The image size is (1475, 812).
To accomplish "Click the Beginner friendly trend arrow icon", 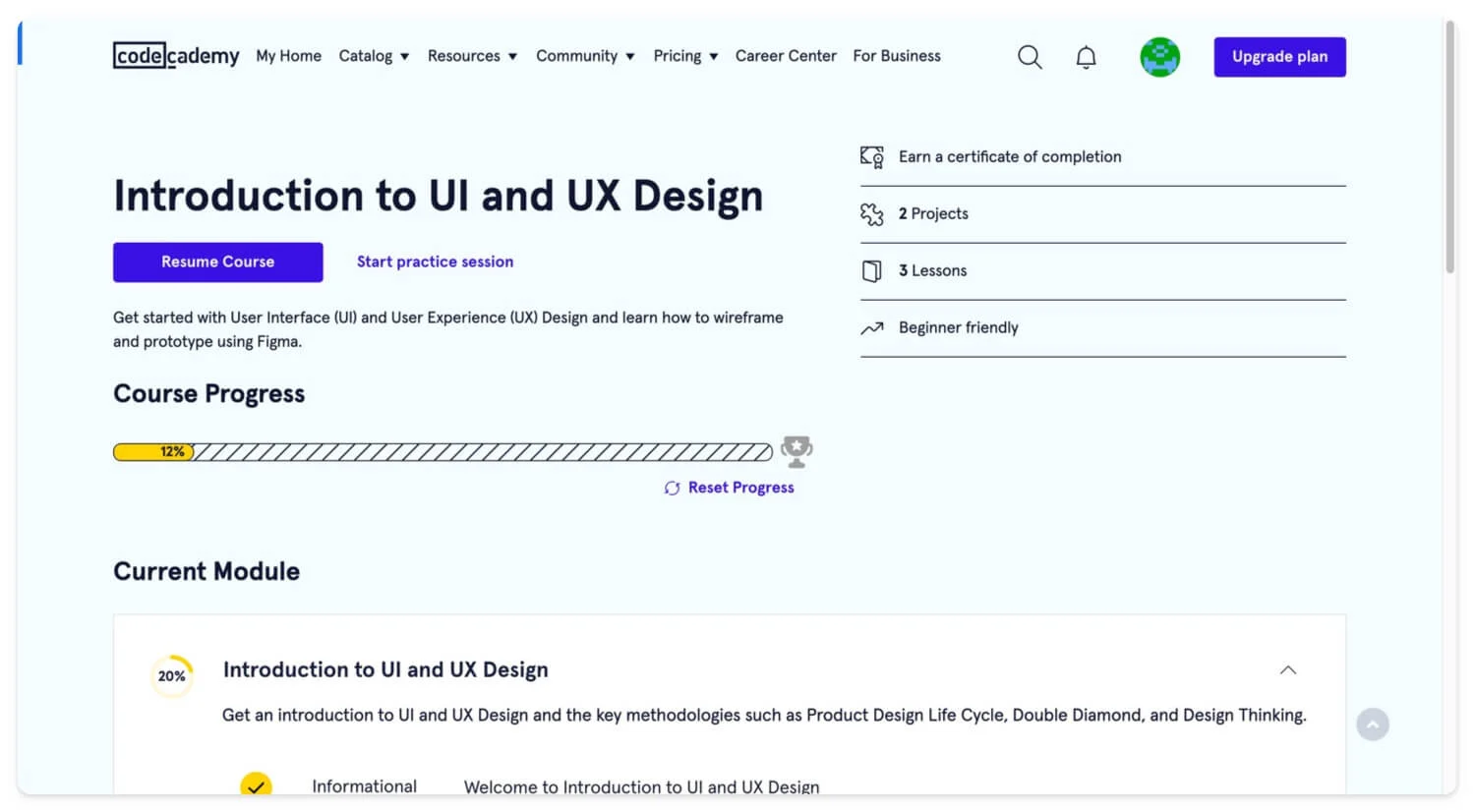I will coord(871,328).
